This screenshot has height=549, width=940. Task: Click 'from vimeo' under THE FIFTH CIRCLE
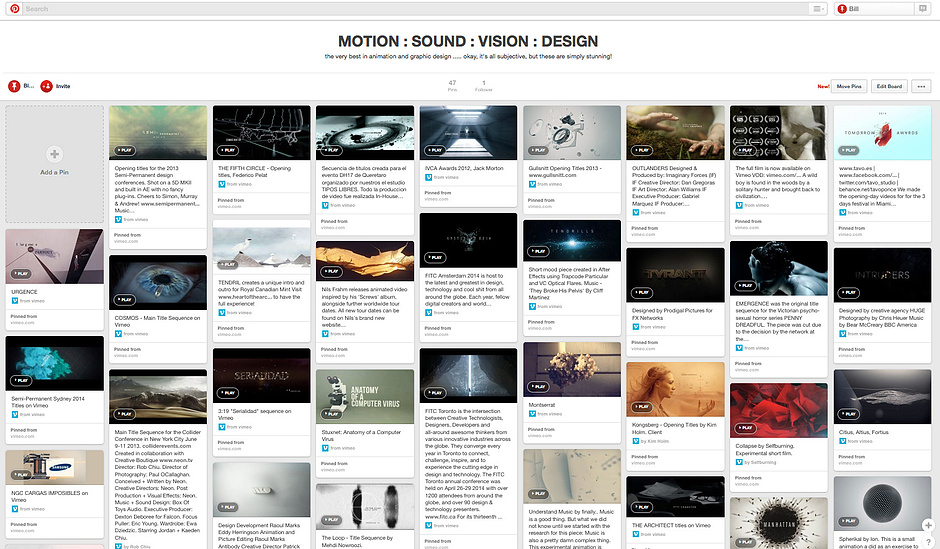click(x=239, y=184)
